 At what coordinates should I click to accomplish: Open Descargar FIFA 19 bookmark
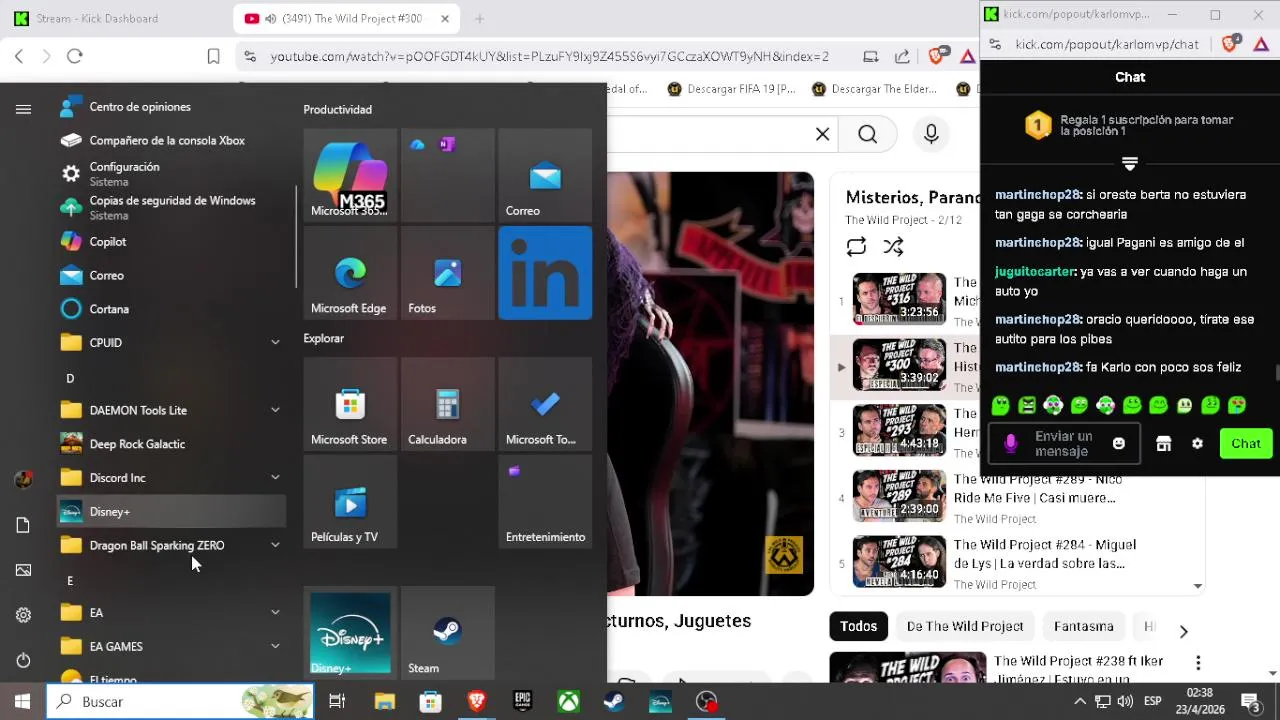click(x=732, y=89)
